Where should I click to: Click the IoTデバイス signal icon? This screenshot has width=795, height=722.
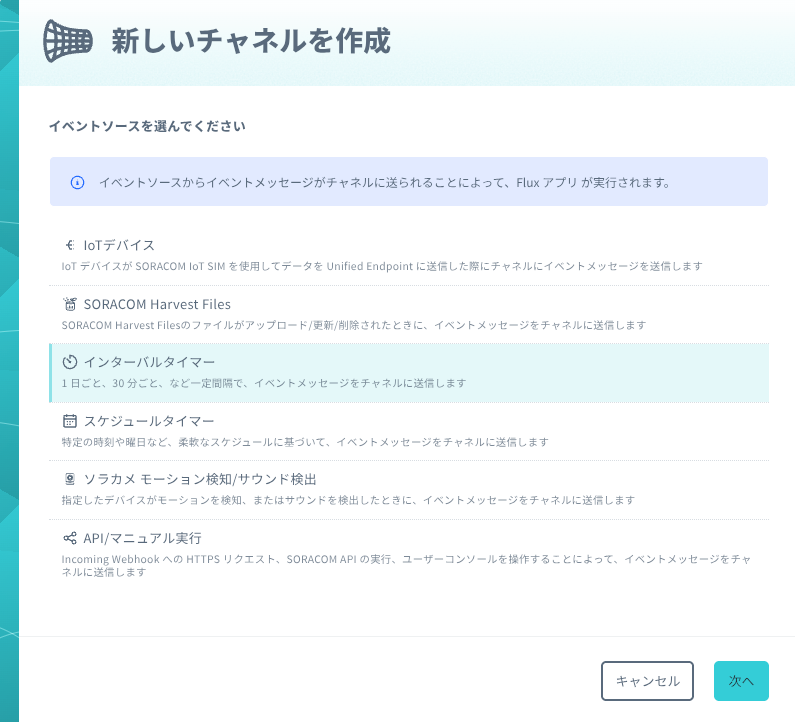click(70, 245)
